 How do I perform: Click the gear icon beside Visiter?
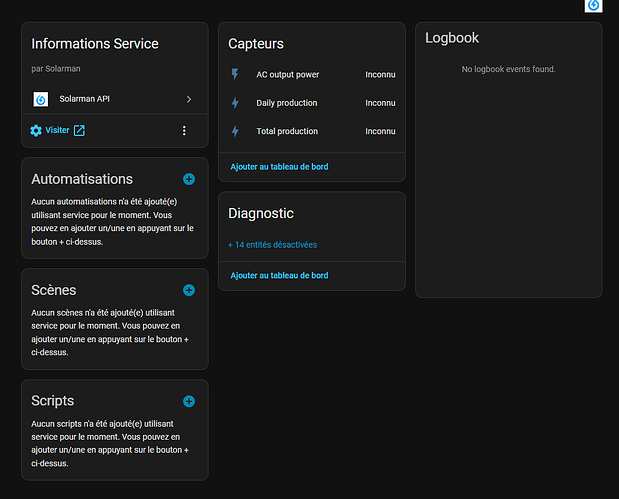36,130
